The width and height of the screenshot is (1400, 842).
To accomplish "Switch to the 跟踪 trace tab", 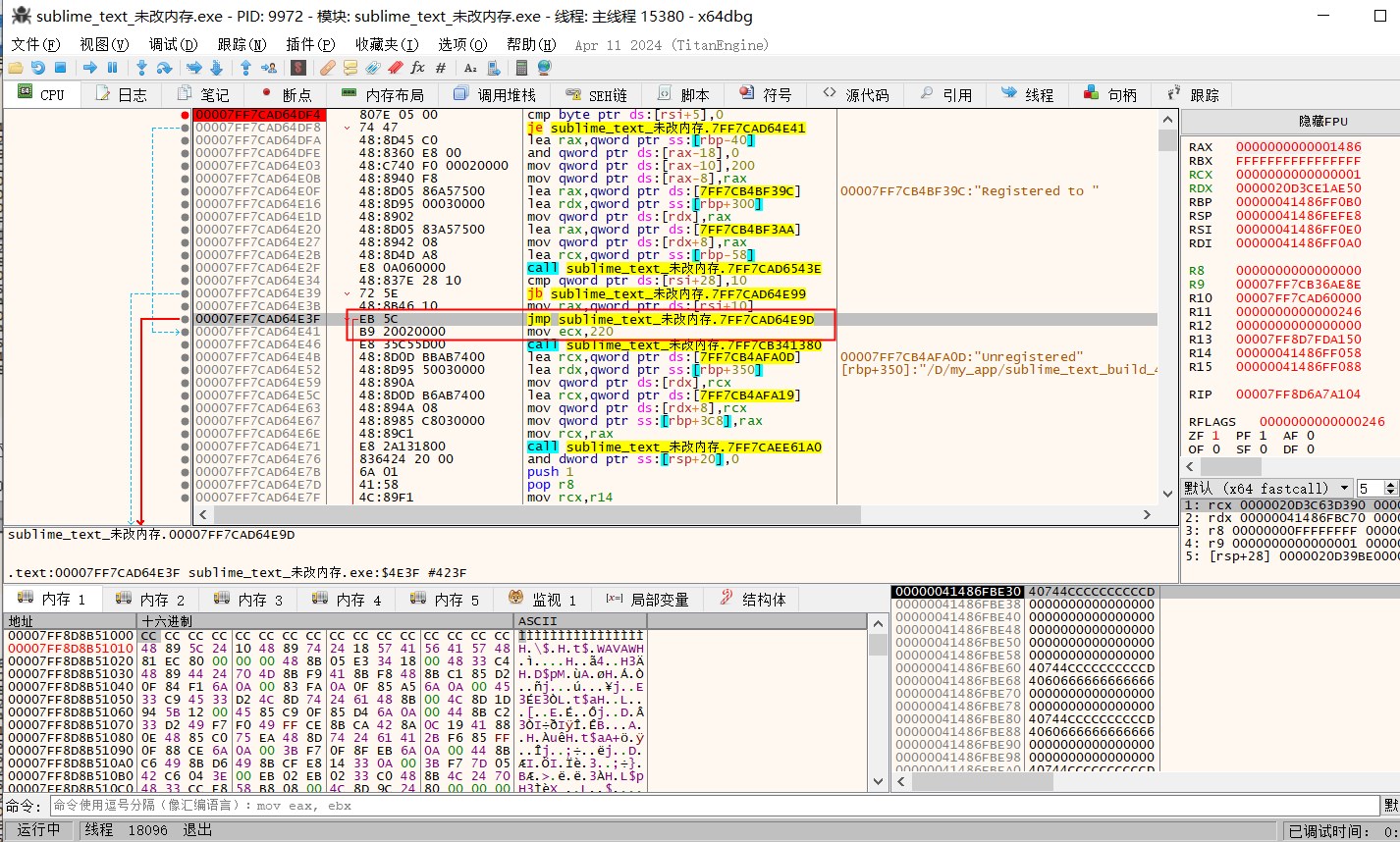I will [1192, 94].
